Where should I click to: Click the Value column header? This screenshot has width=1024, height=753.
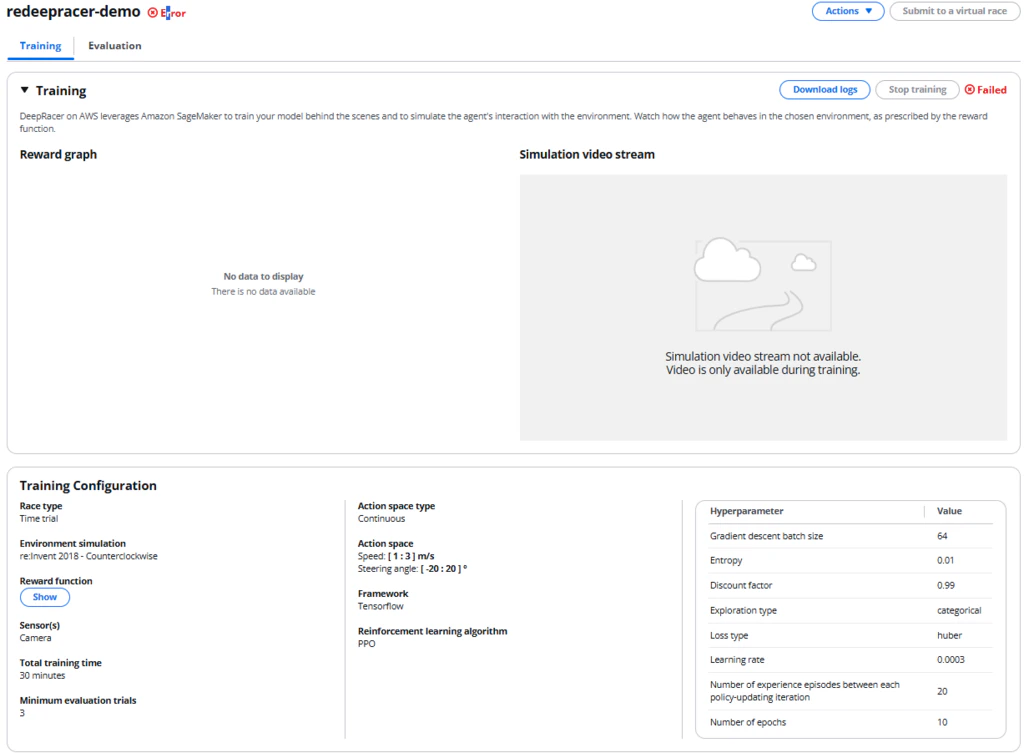pos(950,511)
